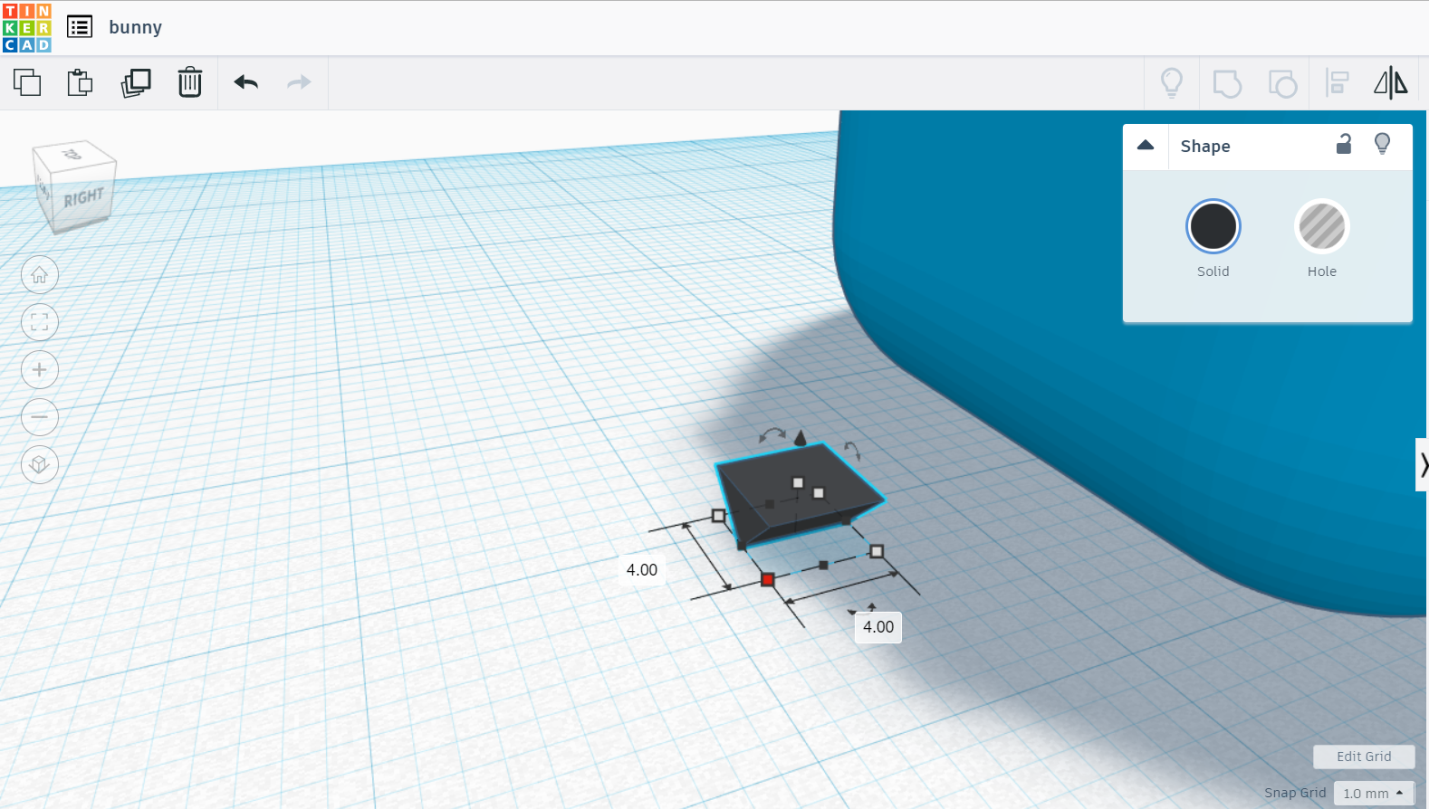
Task: Click the design name bunny
Action: [135, 27]
